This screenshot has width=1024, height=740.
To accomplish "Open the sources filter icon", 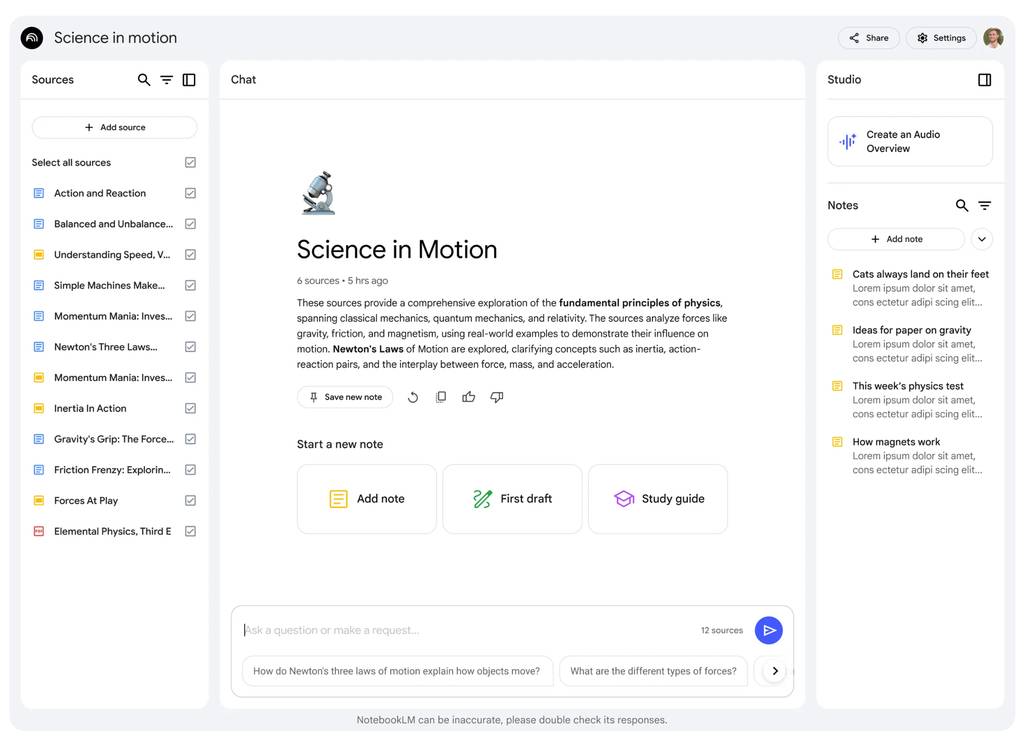I will pyautogui.click(x=167, y=80).
